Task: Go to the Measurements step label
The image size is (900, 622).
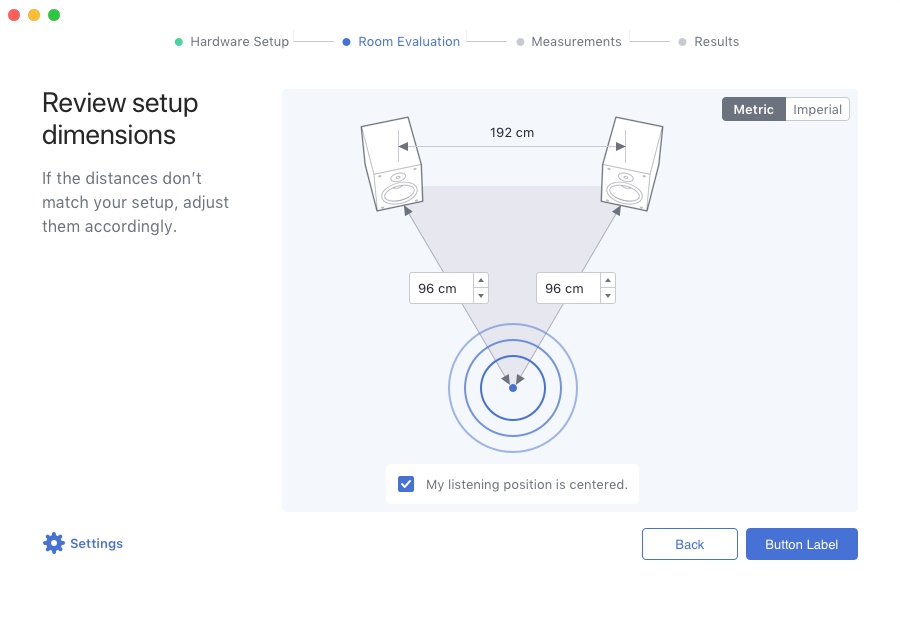Action: point(576,42)
